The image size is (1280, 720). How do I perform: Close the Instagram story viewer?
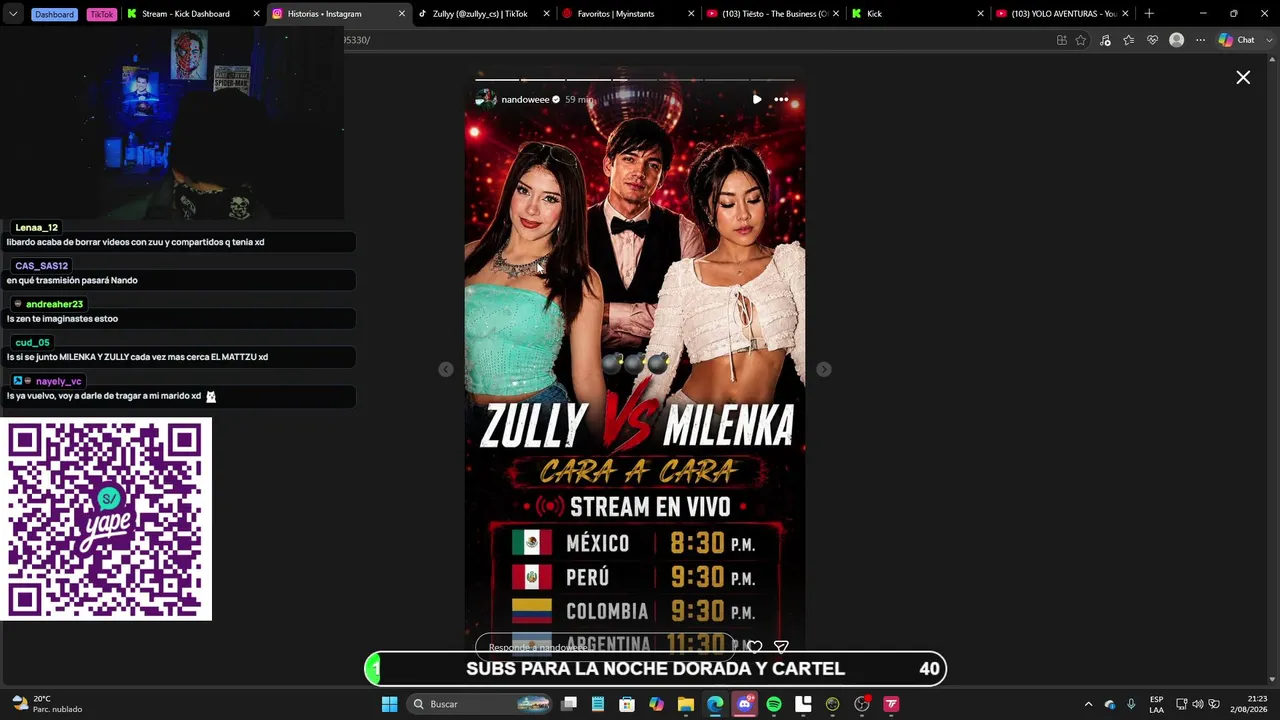pos(1243,77)
